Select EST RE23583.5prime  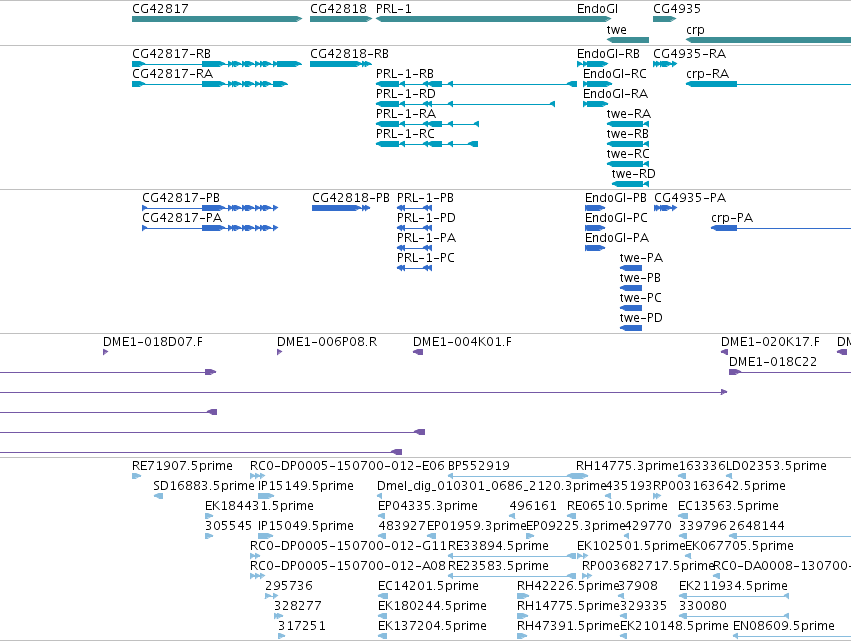point(512,577)
